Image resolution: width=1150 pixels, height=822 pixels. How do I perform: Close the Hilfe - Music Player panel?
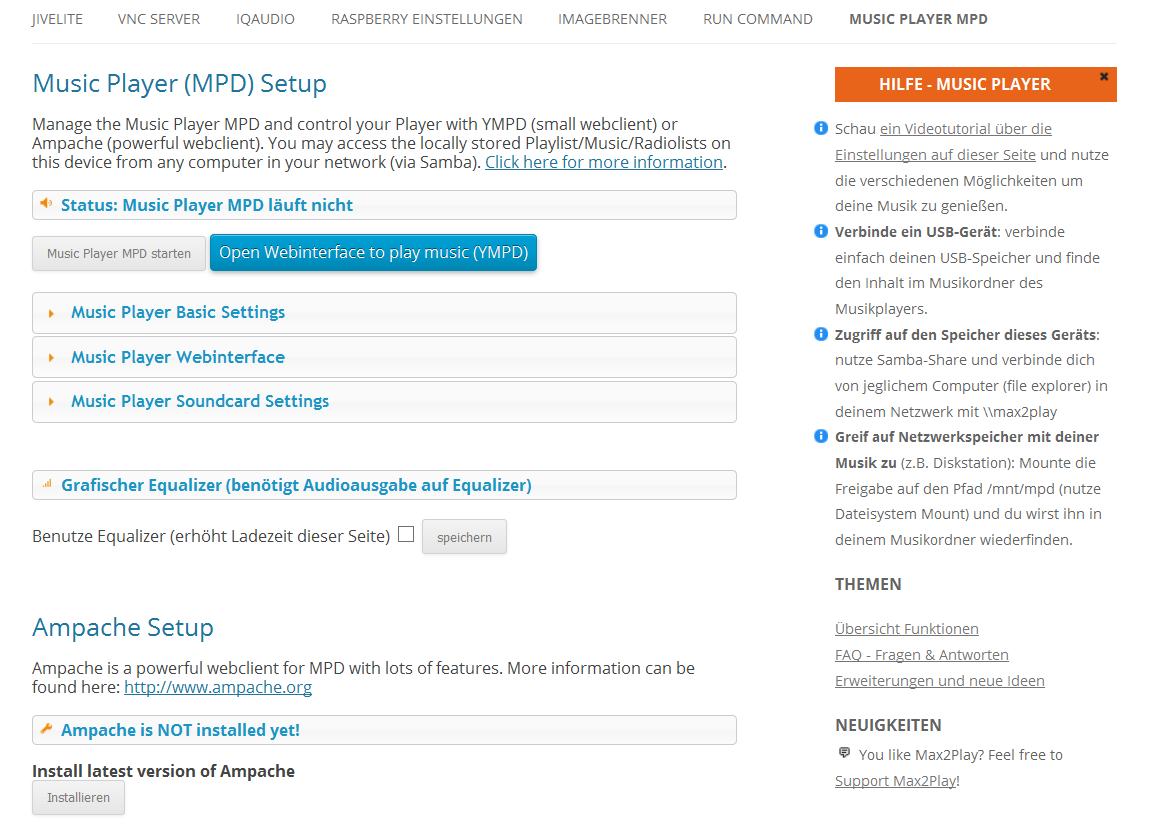click(1103, 76)
